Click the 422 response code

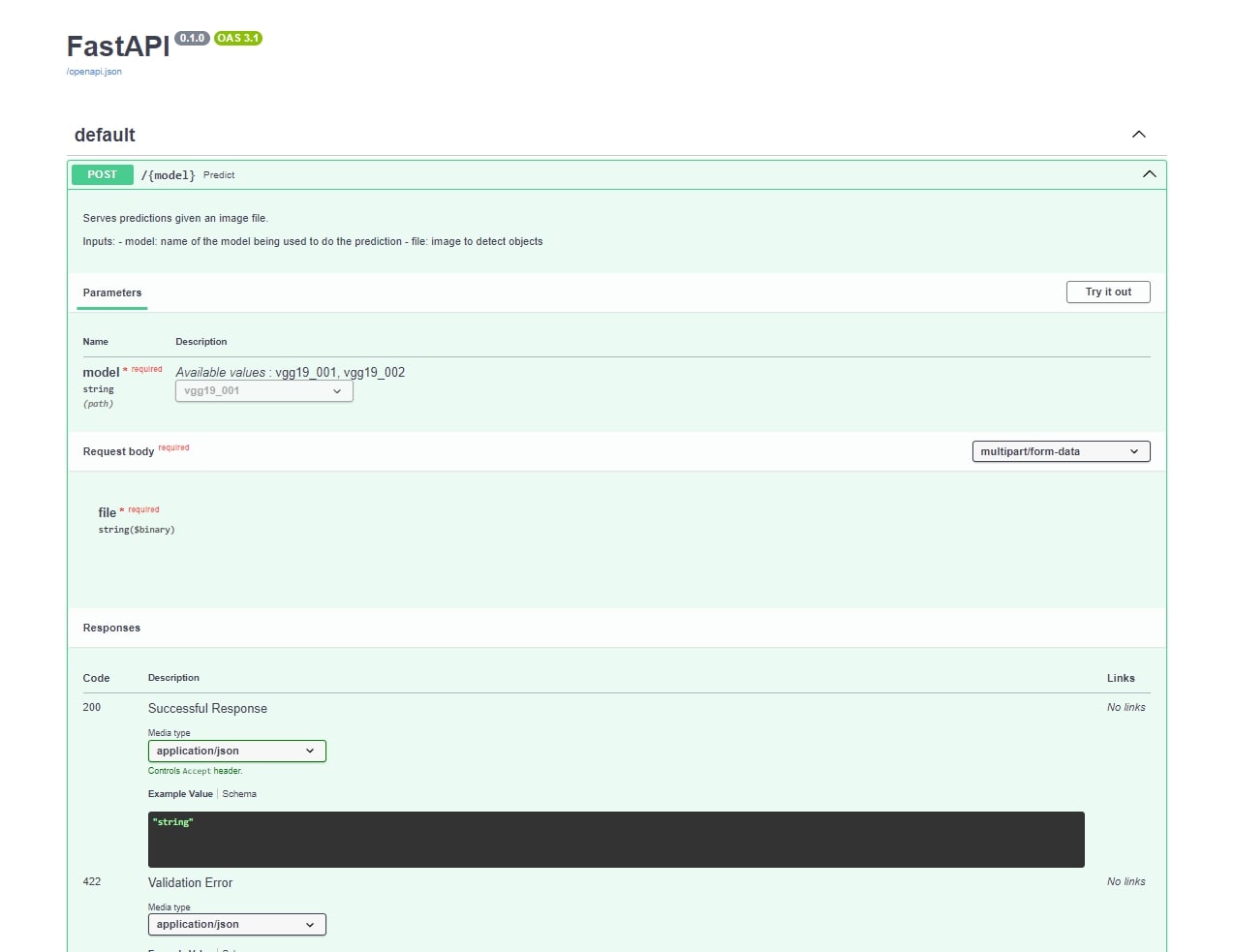tap(92, 882)
